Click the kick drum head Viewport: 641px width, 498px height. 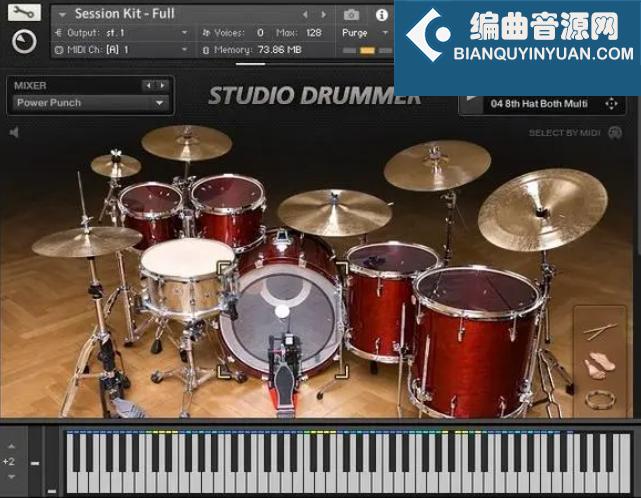point(282,317)
